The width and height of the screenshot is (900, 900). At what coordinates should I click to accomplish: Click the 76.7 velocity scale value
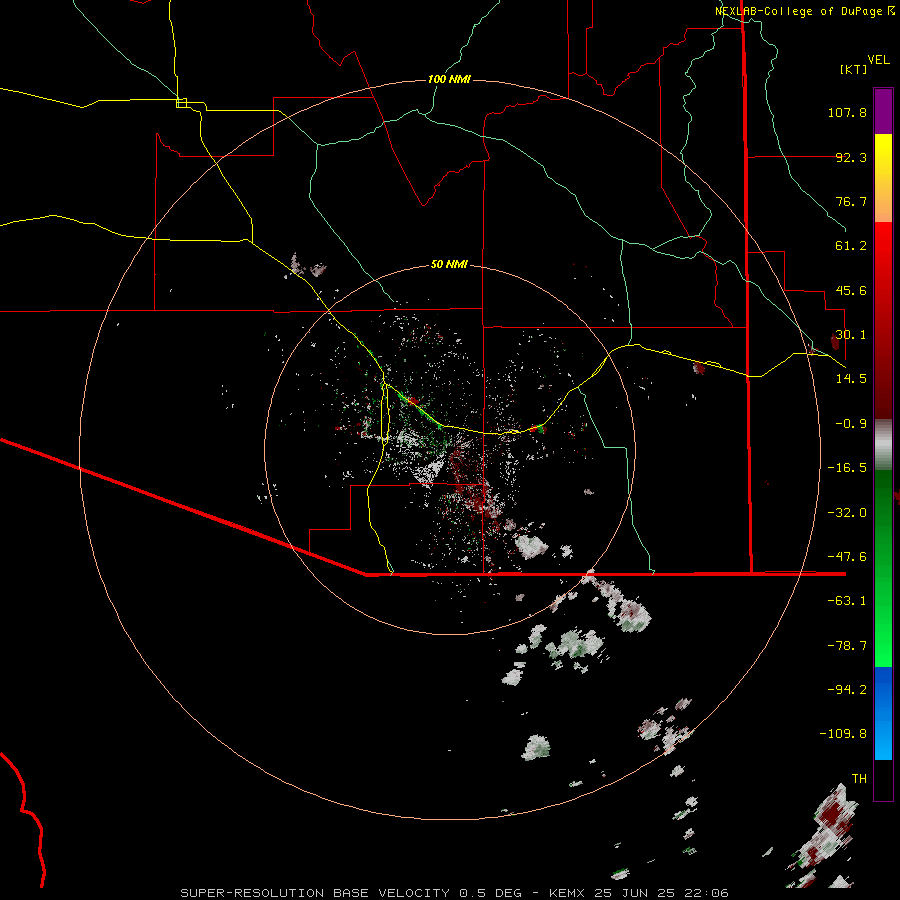pyautogui.click(x=851, y=201)
